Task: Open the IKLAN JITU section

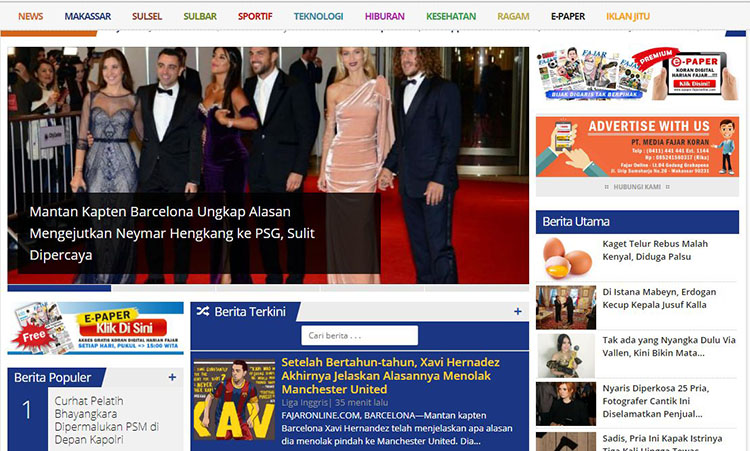Action: (628, 16)
